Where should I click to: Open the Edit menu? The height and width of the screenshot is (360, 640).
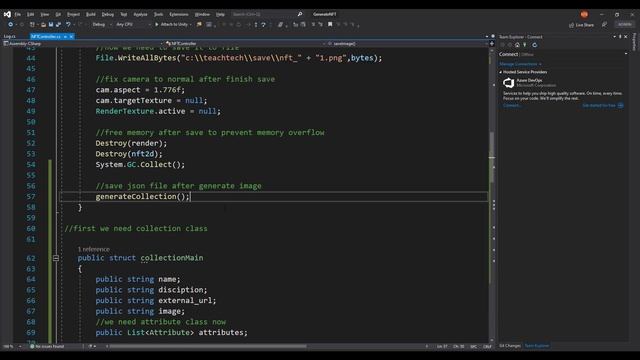click(x=31, y=14)
